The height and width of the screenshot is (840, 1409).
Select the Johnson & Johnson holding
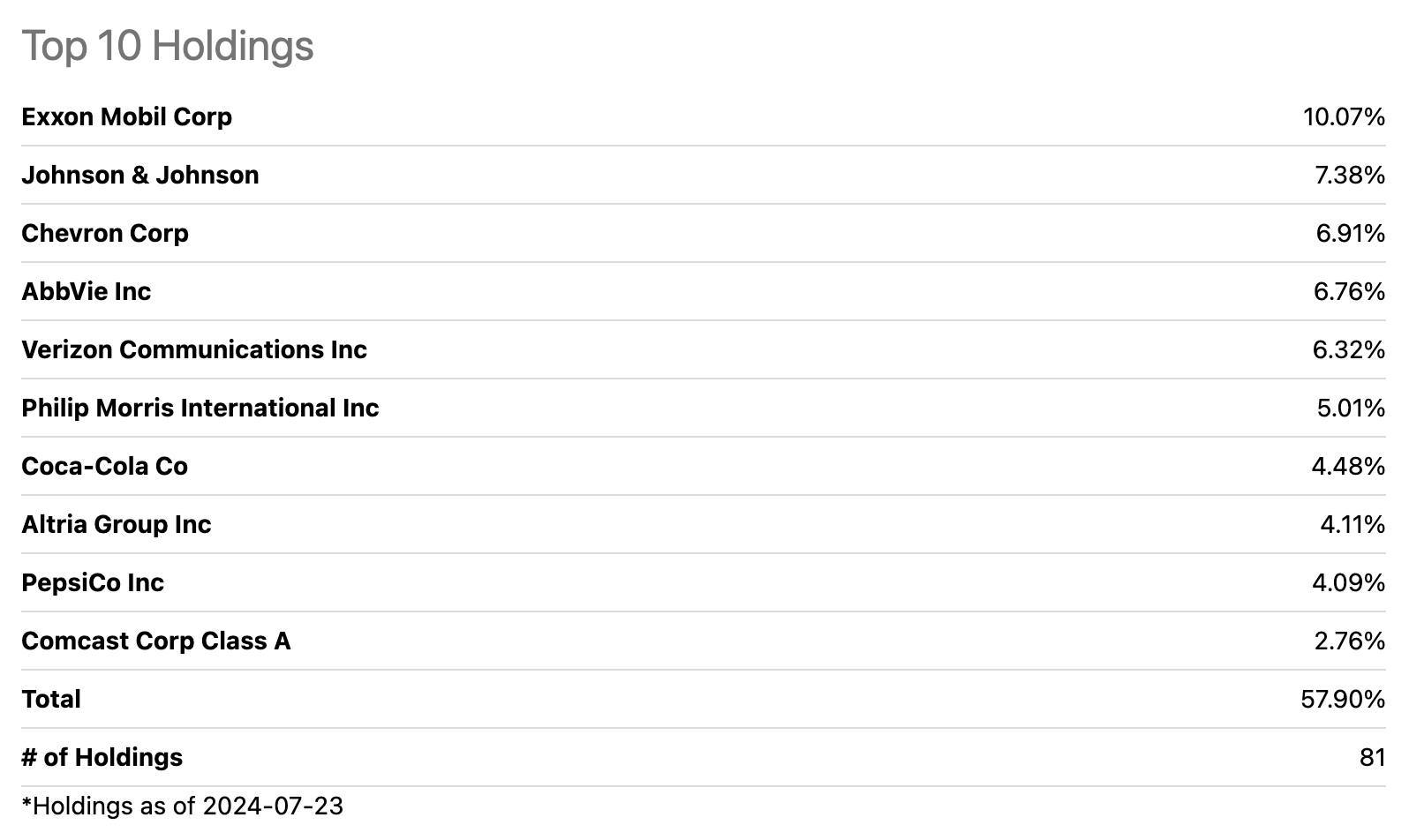tap(139, 176)
